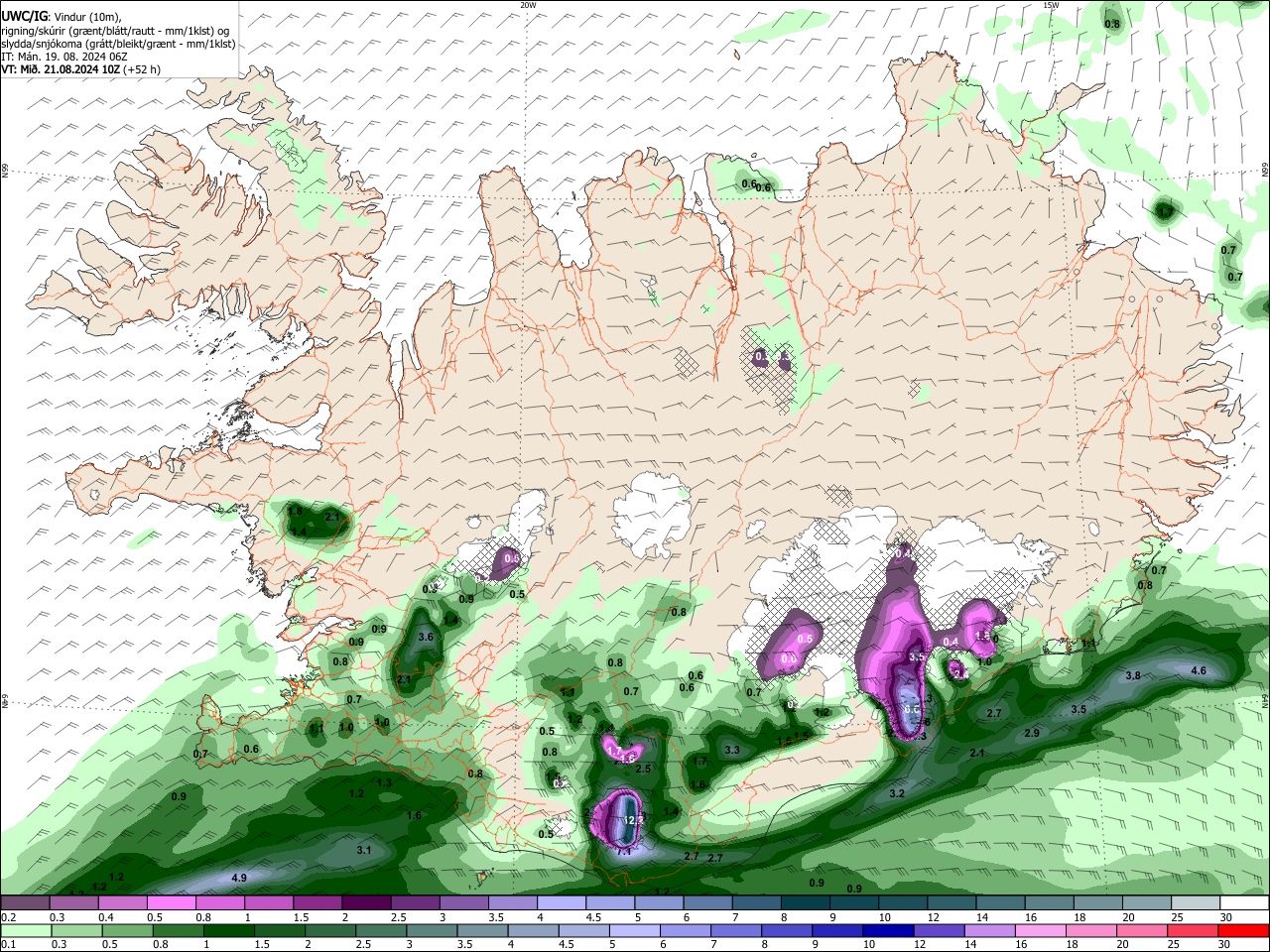Click the 3.6 rainfall value in the southwest

coord(427,638)
